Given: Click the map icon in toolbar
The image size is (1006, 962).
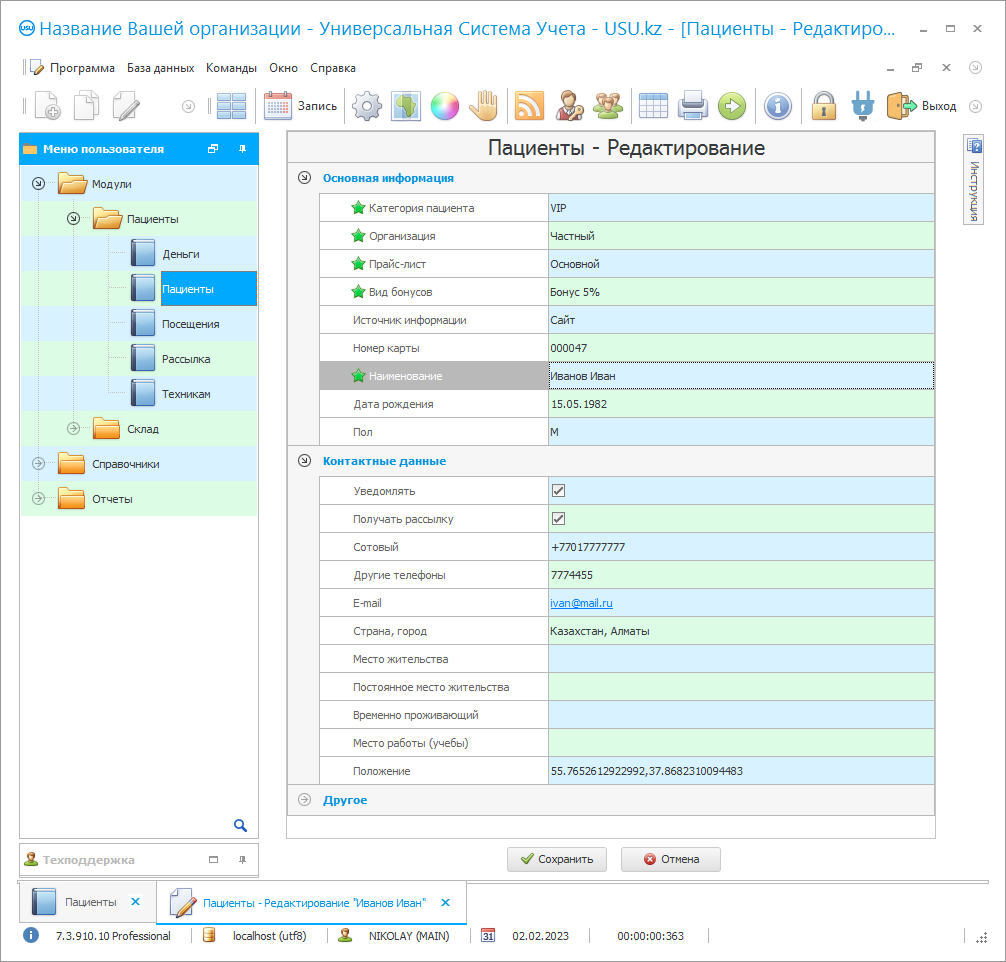Looking at the screenshot, I should [x=405, y=106].
